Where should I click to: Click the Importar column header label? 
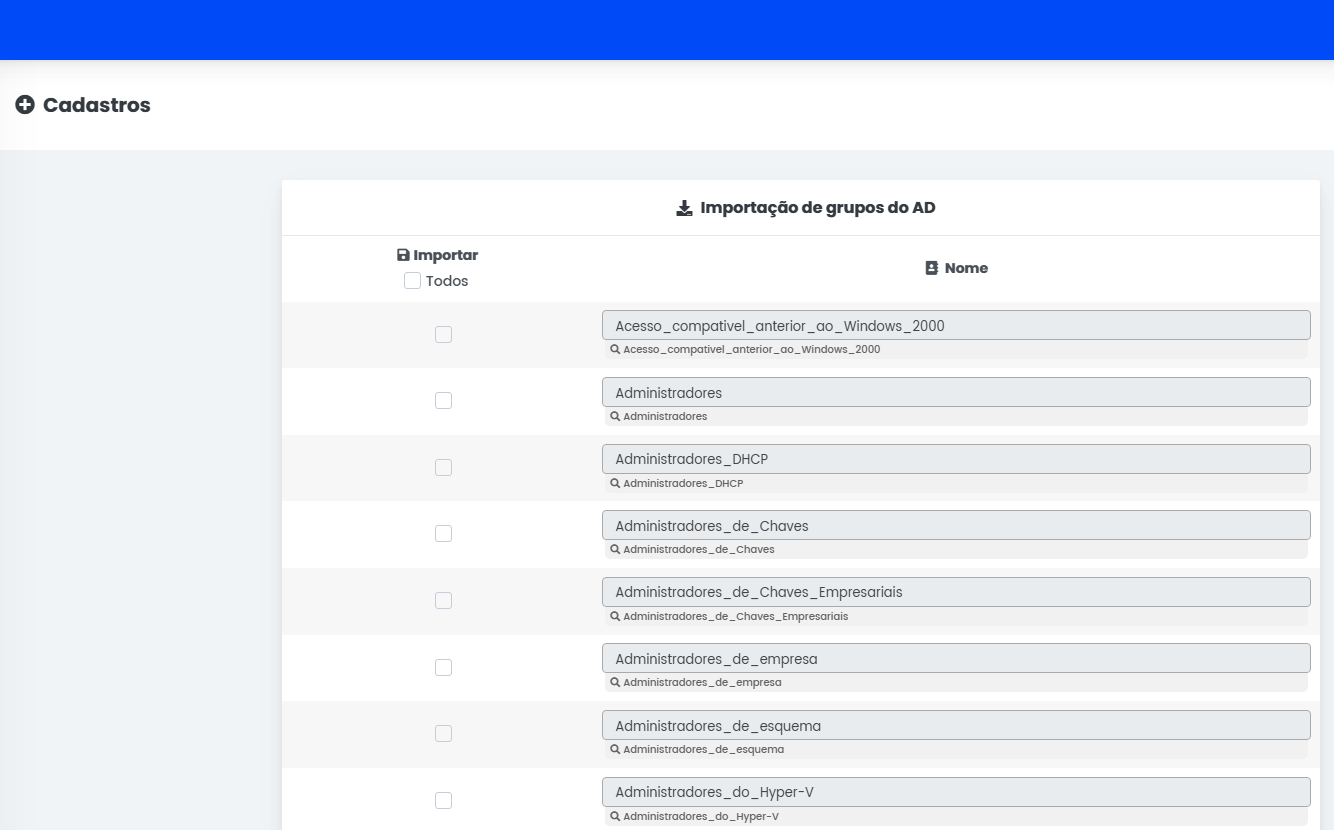coord(445,255)
